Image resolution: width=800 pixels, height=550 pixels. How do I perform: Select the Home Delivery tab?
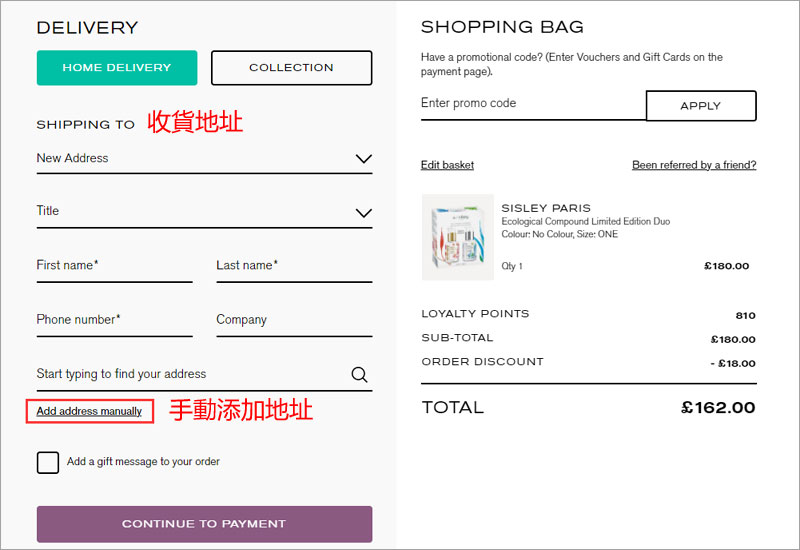click(117, 68)
